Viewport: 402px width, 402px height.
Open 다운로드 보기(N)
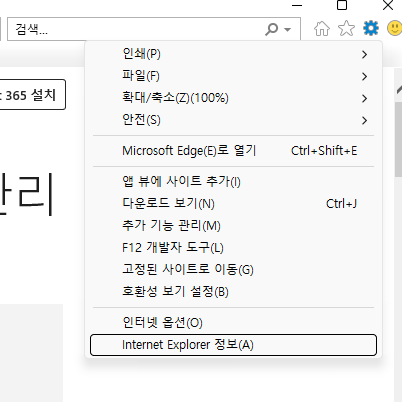coord(233,203)
